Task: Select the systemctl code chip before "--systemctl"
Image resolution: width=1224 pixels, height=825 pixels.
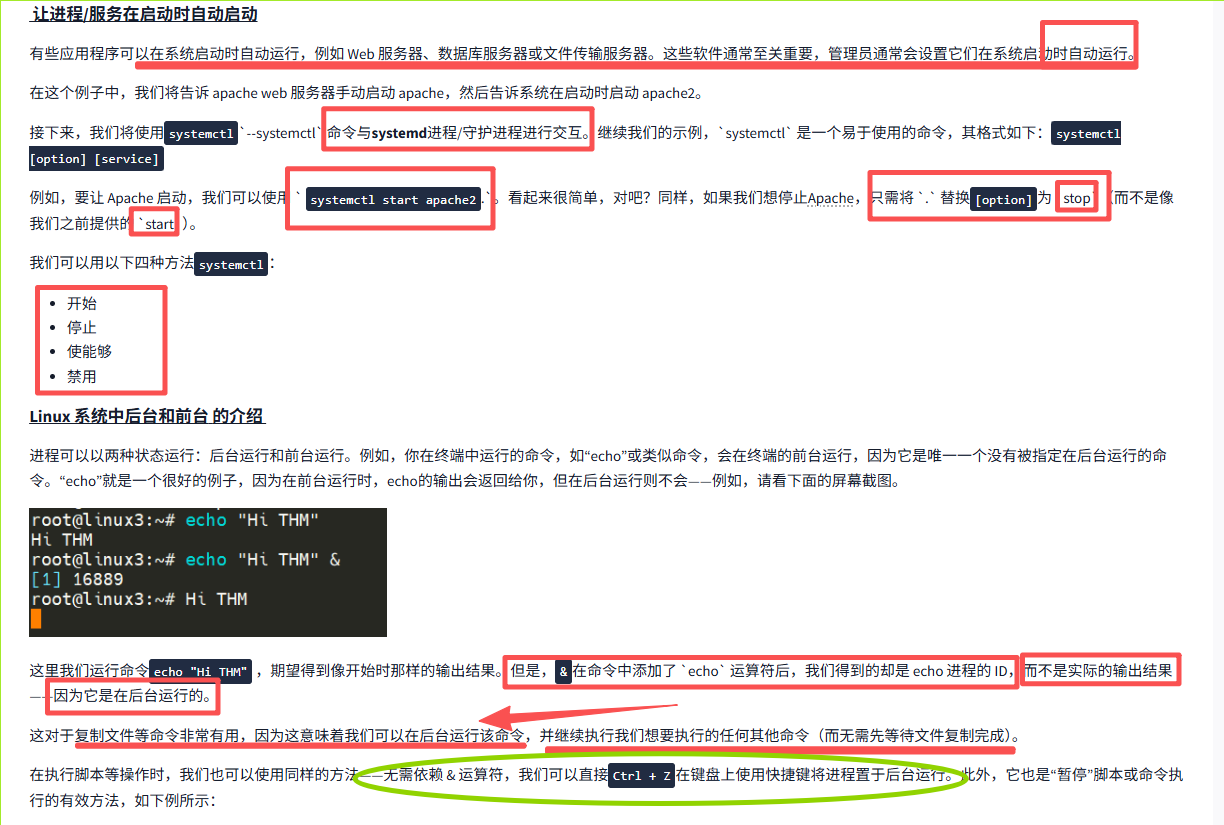Action: pyautogui.click(x=202, y=134)
